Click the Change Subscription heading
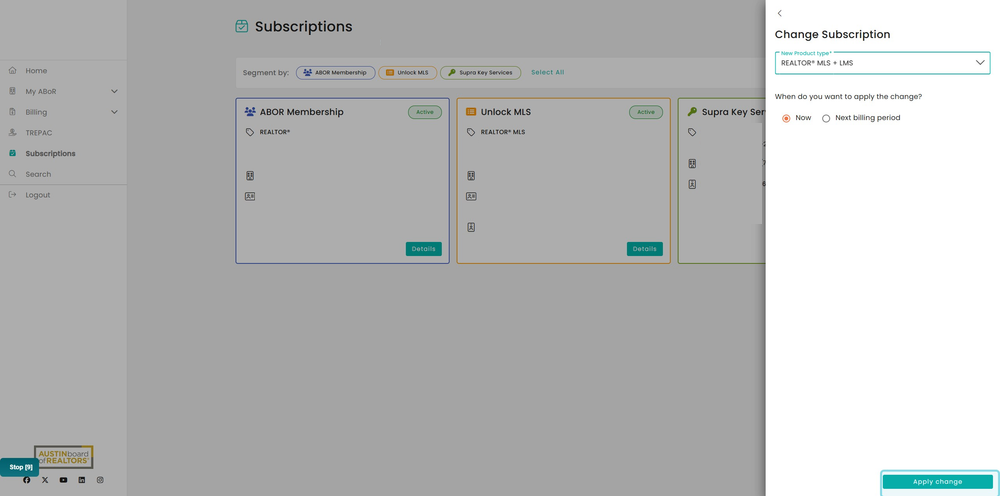The image size is (1000, 496). (832, 34)
